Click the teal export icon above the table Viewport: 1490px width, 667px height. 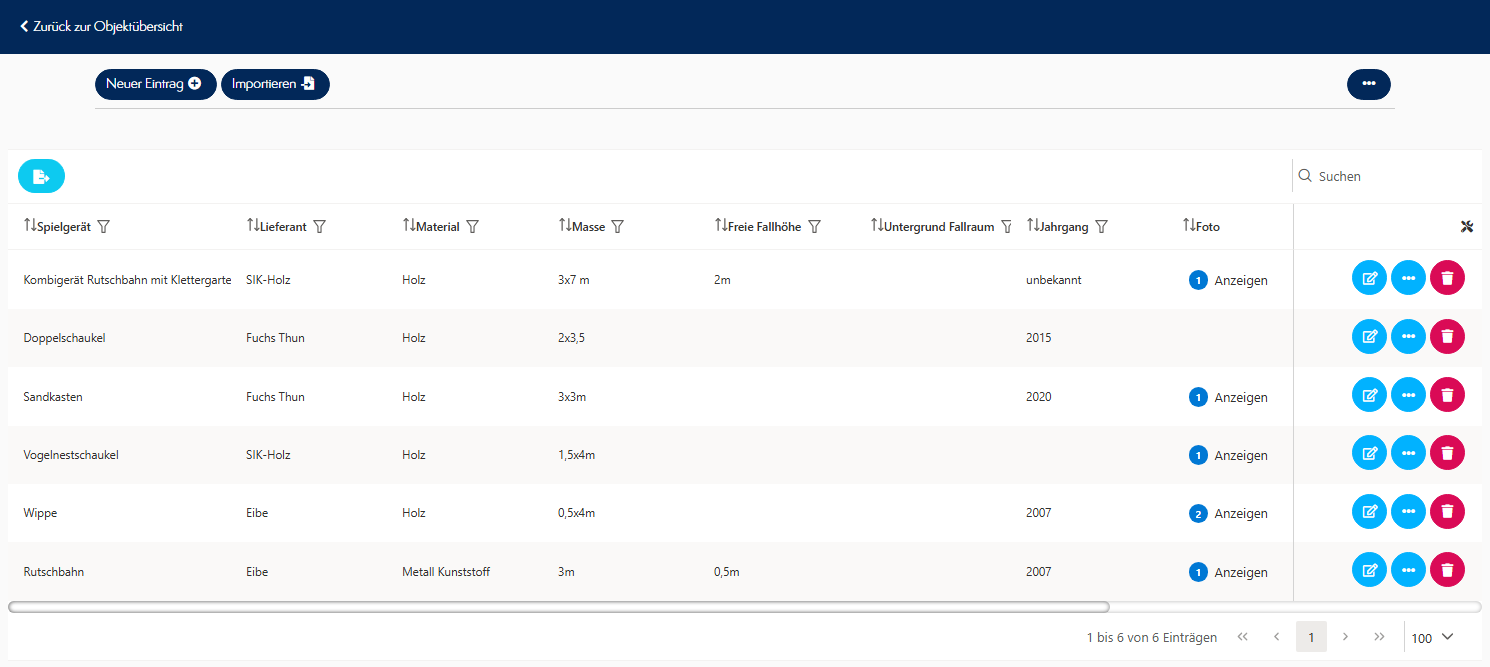(x=41, y=176)
